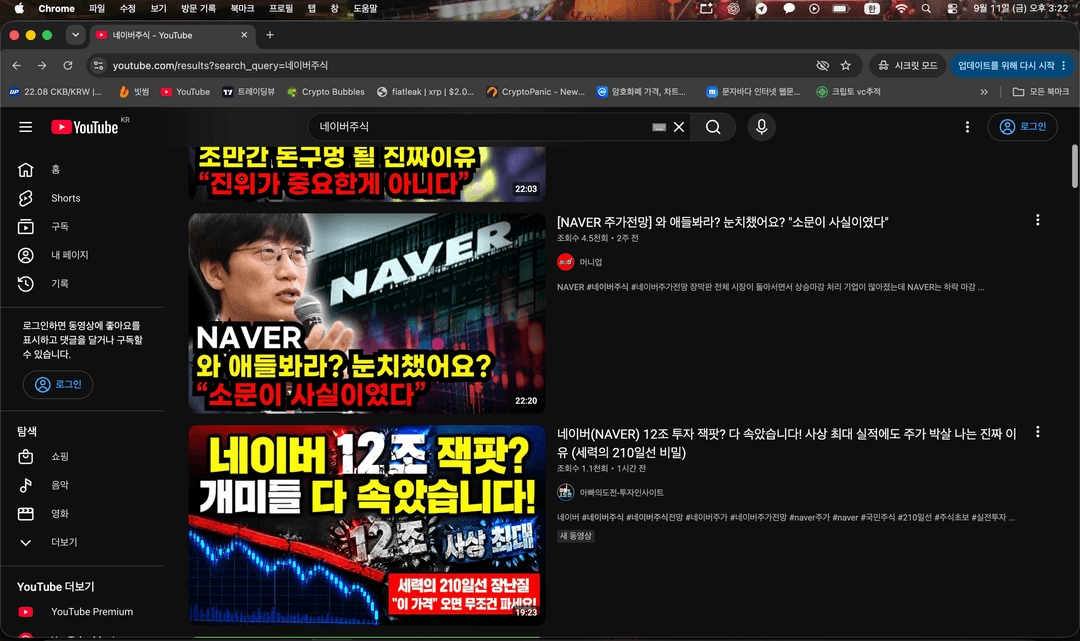Open the Wi-Fi status menu

[901, 8]
